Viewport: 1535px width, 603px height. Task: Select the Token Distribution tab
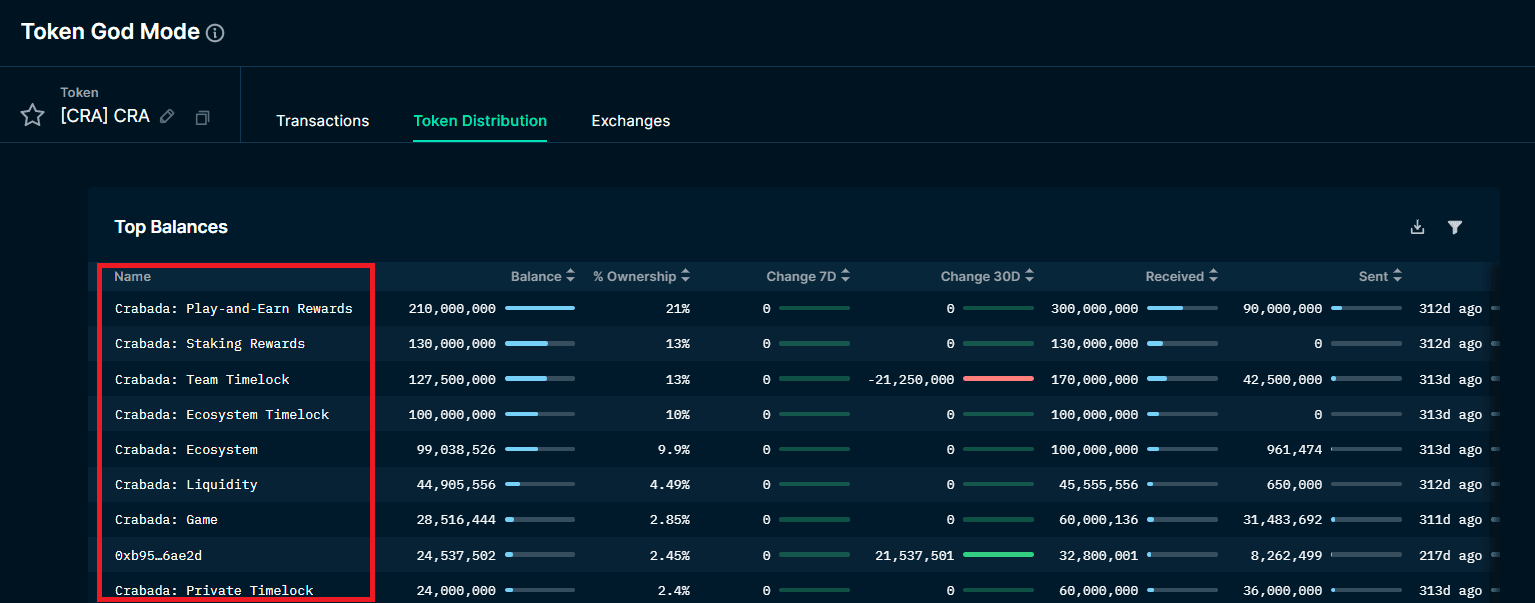(x=480, y=121)
